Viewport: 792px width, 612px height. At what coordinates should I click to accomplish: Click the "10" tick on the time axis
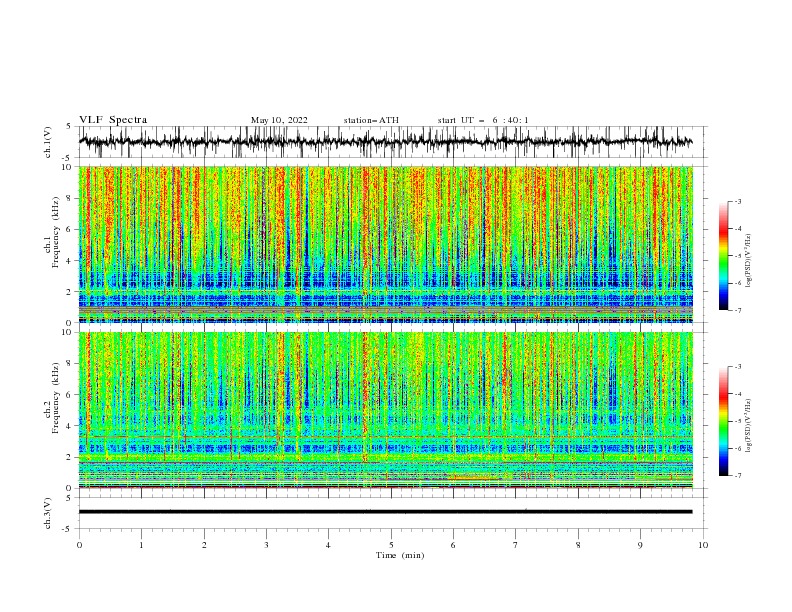[x=703, y=545]
